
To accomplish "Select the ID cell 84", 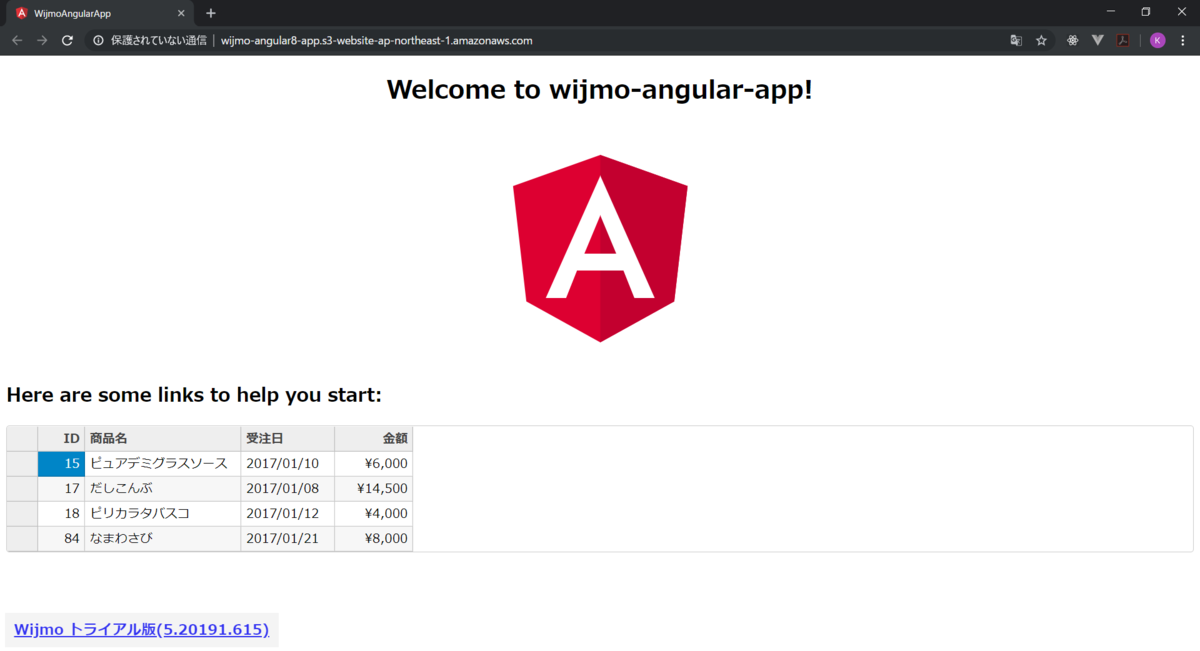I will coord(61,538).
